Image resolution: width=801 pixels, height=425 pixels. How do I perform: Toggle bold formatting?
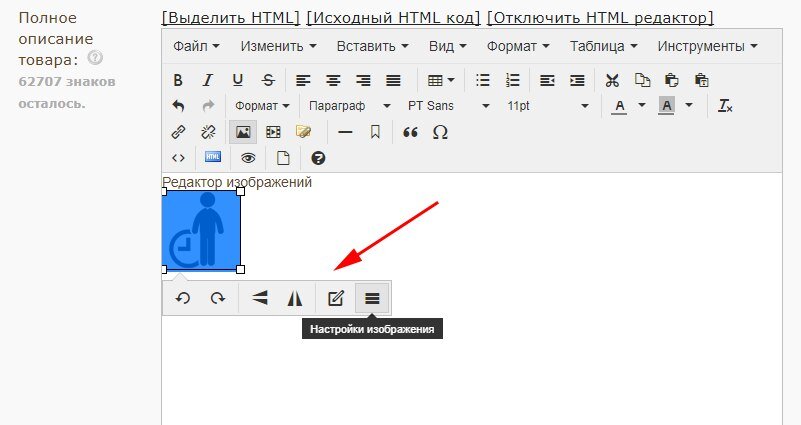click(178, 80)
